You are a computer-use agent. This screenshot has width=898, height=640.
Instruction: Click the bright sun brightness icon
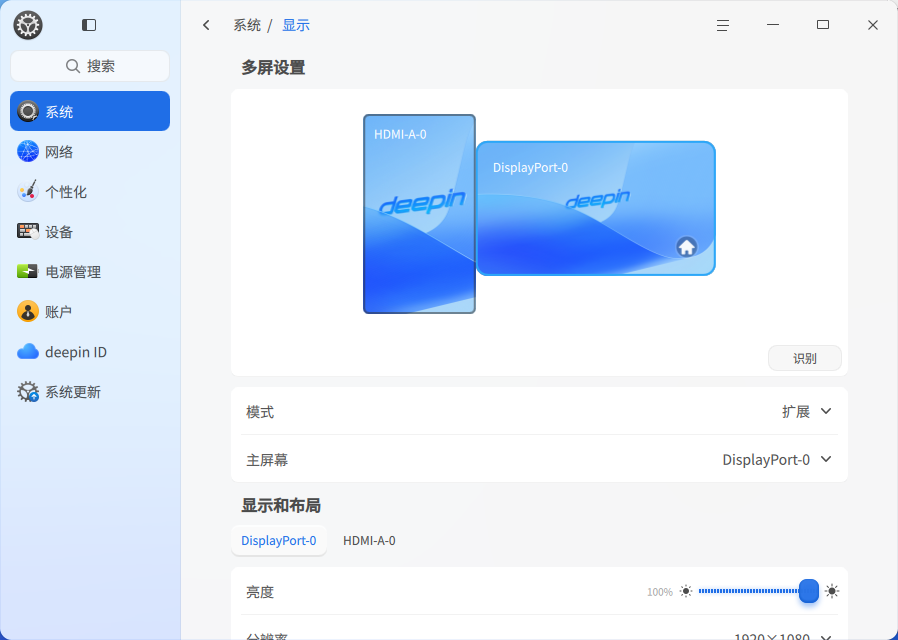click(832, 591)
